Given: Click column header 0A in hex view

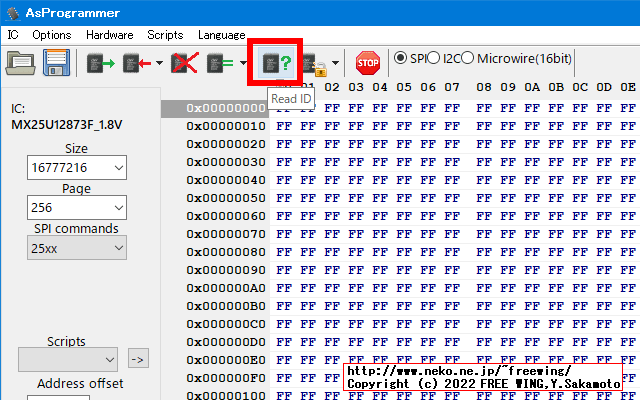Looking at the screenshot, I should click(532, 87).
